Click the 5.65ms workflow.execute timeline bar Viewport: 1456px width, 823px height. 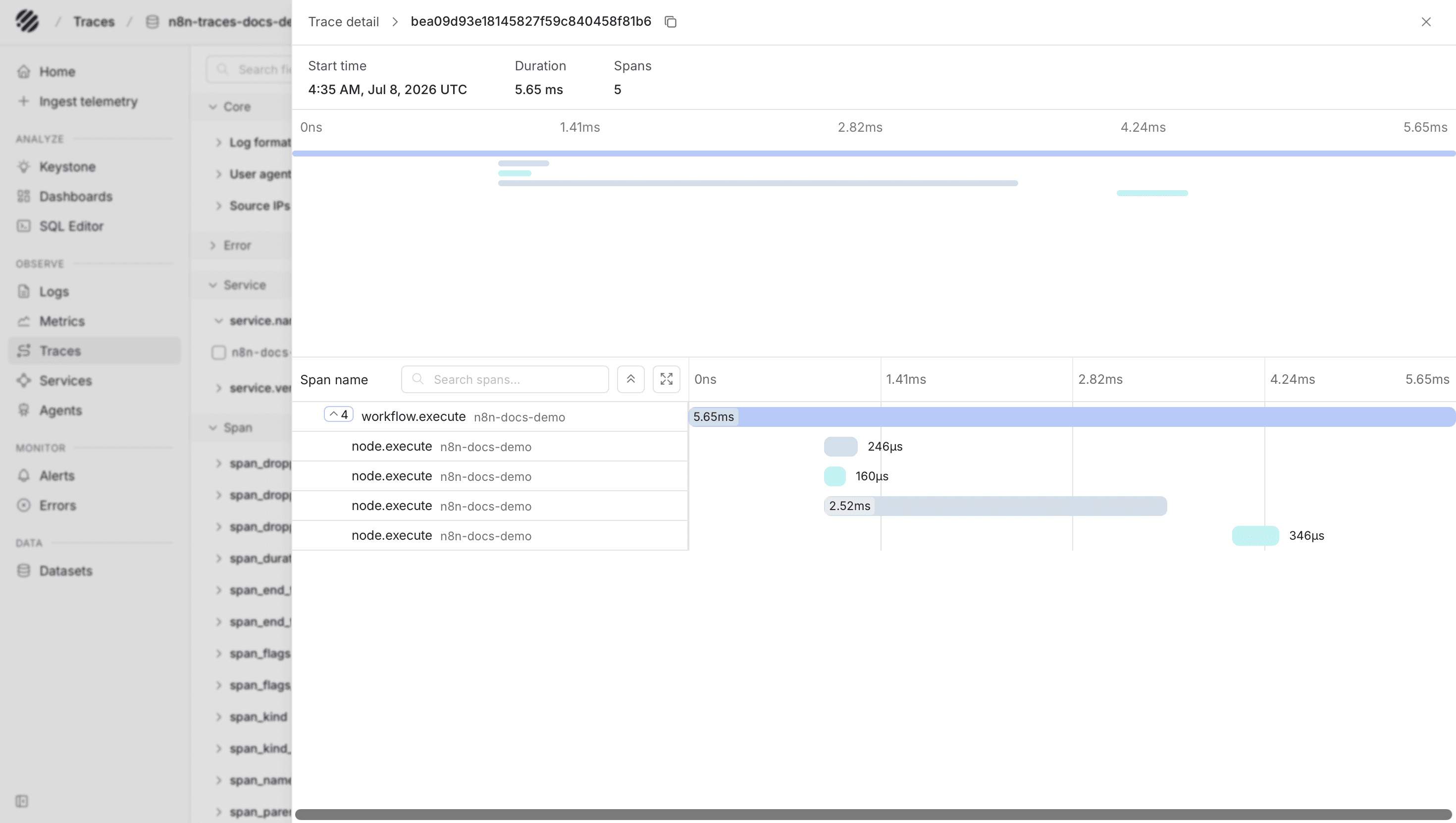[1072, 416]
